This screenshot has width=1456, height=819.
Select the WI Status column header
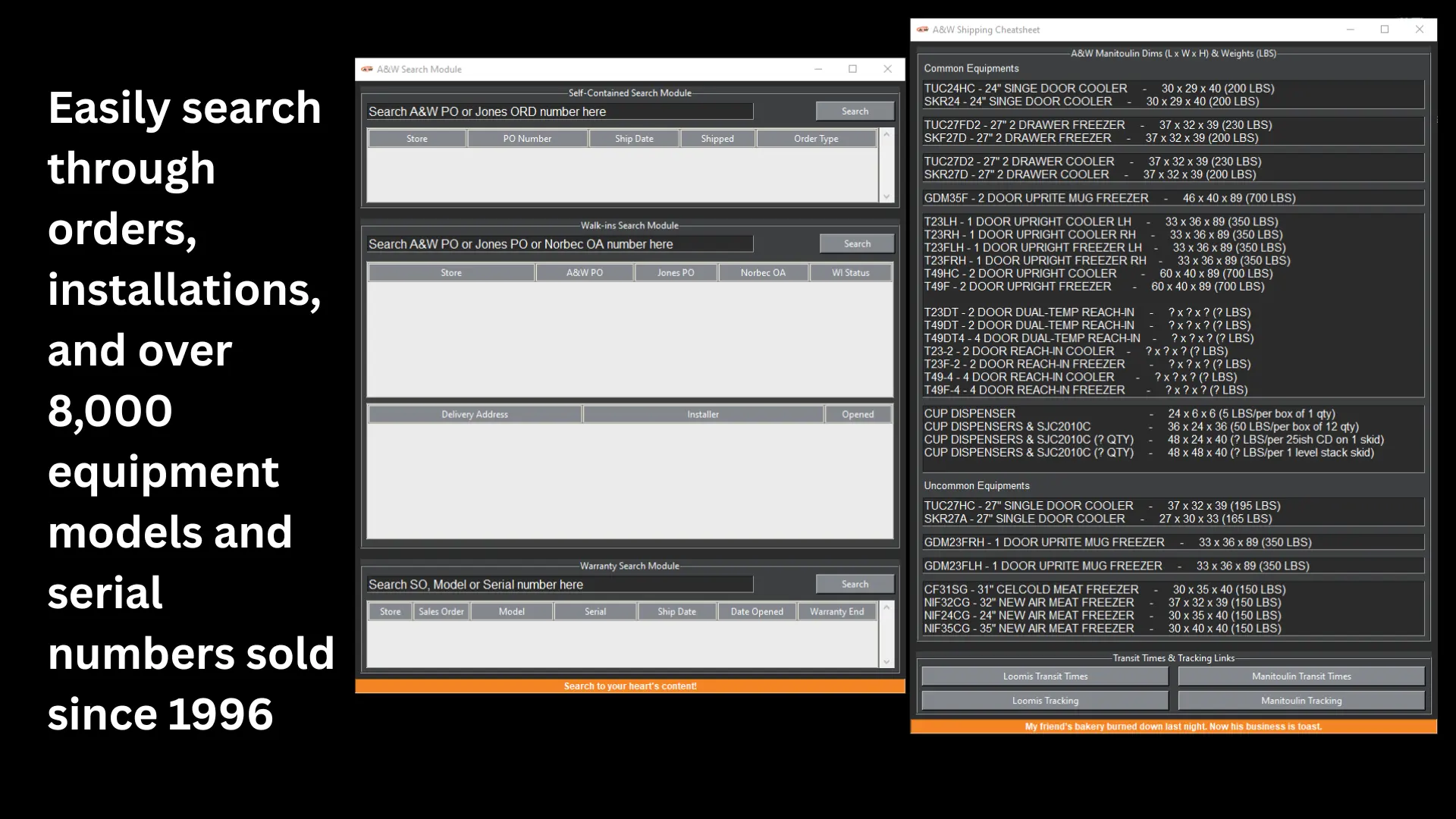851,272
